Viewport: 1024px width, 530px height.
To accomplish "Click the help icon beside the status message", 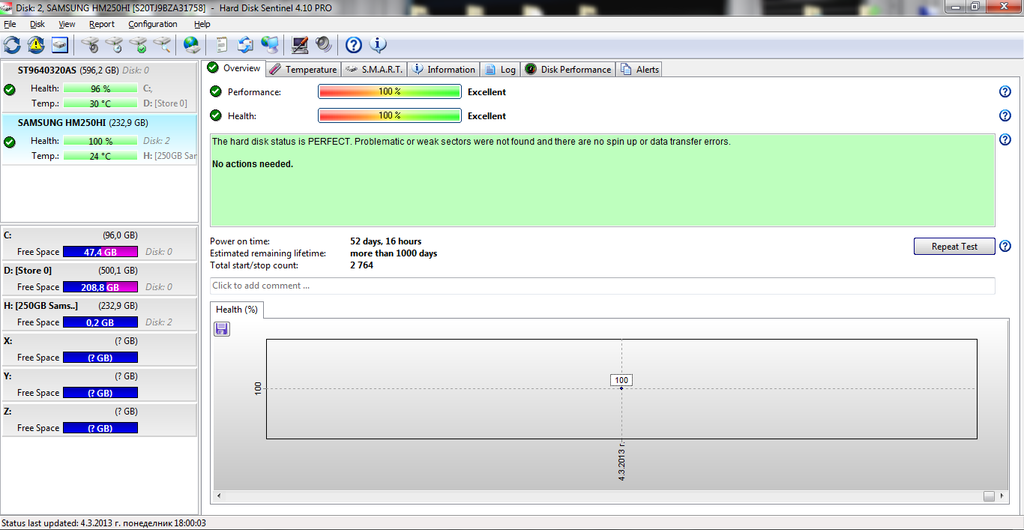I will click(x=1005, y=139).
